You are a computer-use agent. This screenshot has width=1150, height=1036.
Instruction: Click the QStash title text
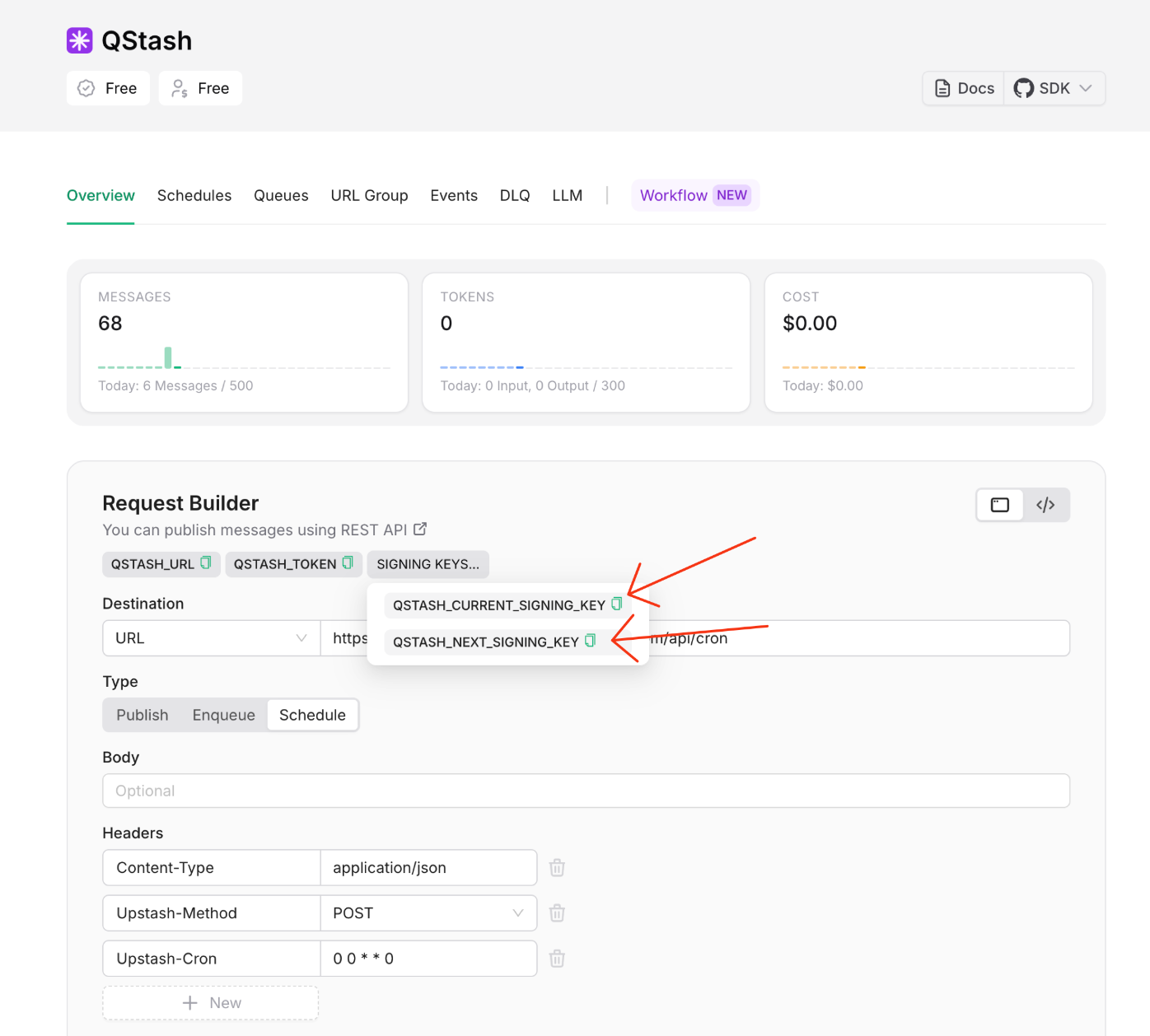(x=147, y=40)
